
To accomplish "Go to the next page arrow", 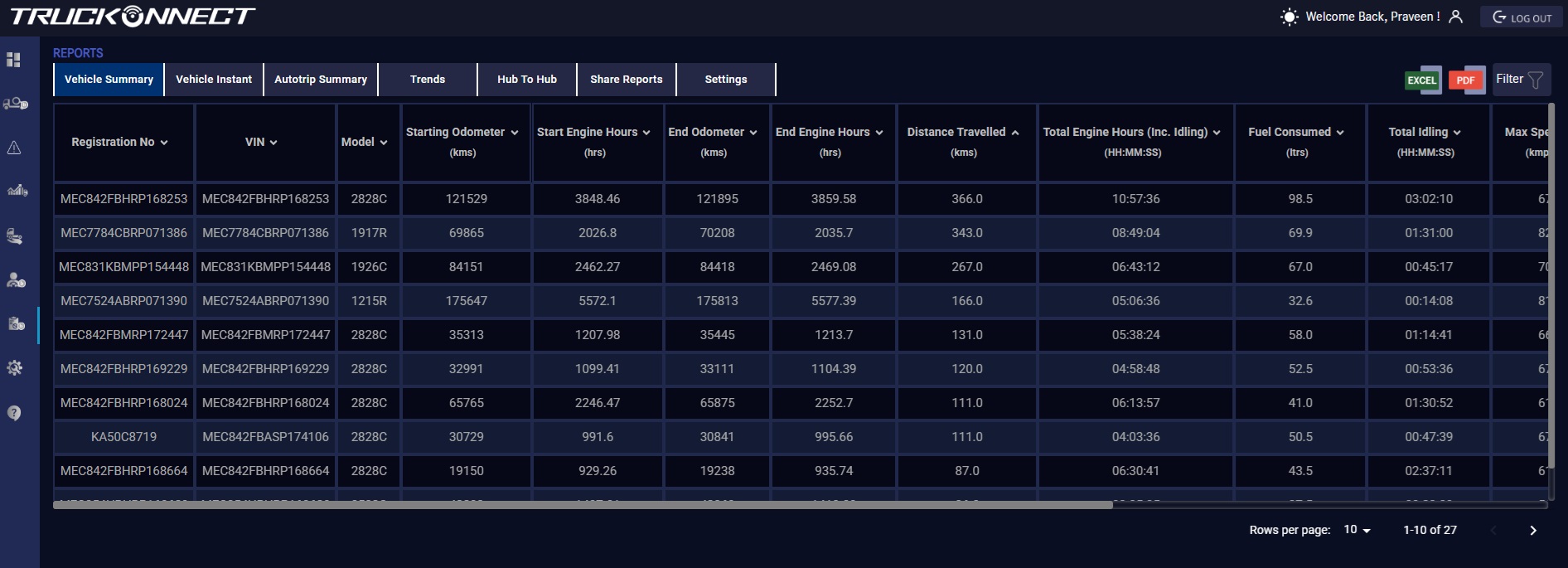I will pyautogui.click(x=1532, y=531).
